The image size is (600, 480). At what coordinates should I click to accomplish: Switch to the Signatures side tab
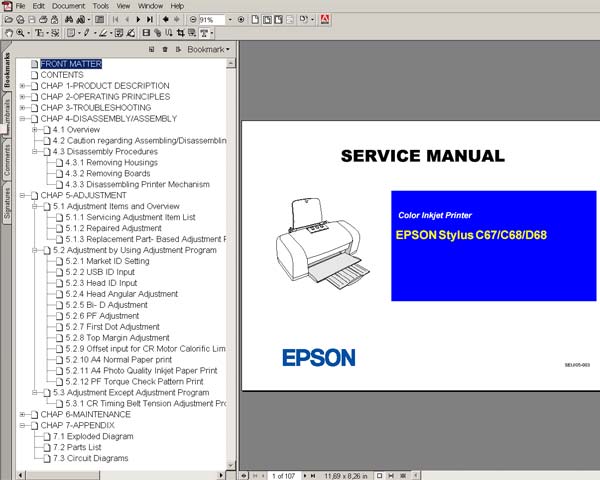pyautogui.click(x=7, y=203)
